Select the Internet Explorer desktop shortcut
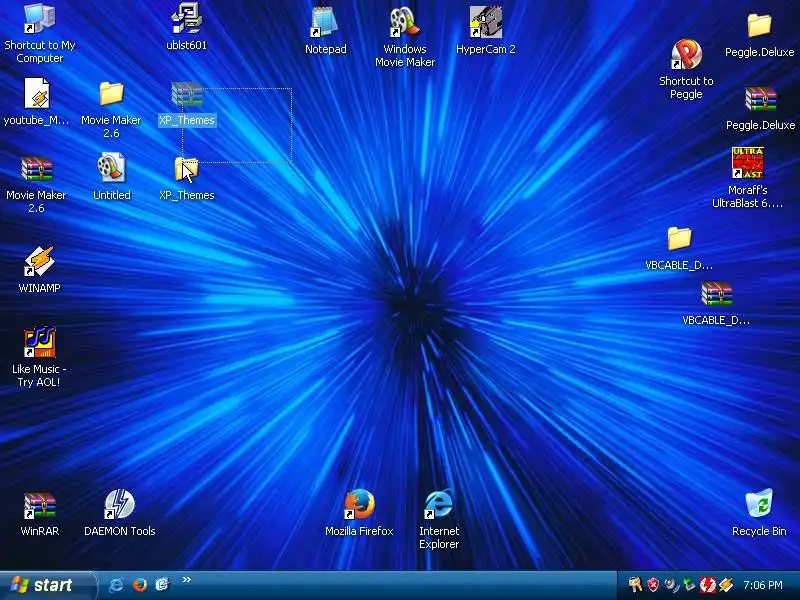 pos(439,504)
